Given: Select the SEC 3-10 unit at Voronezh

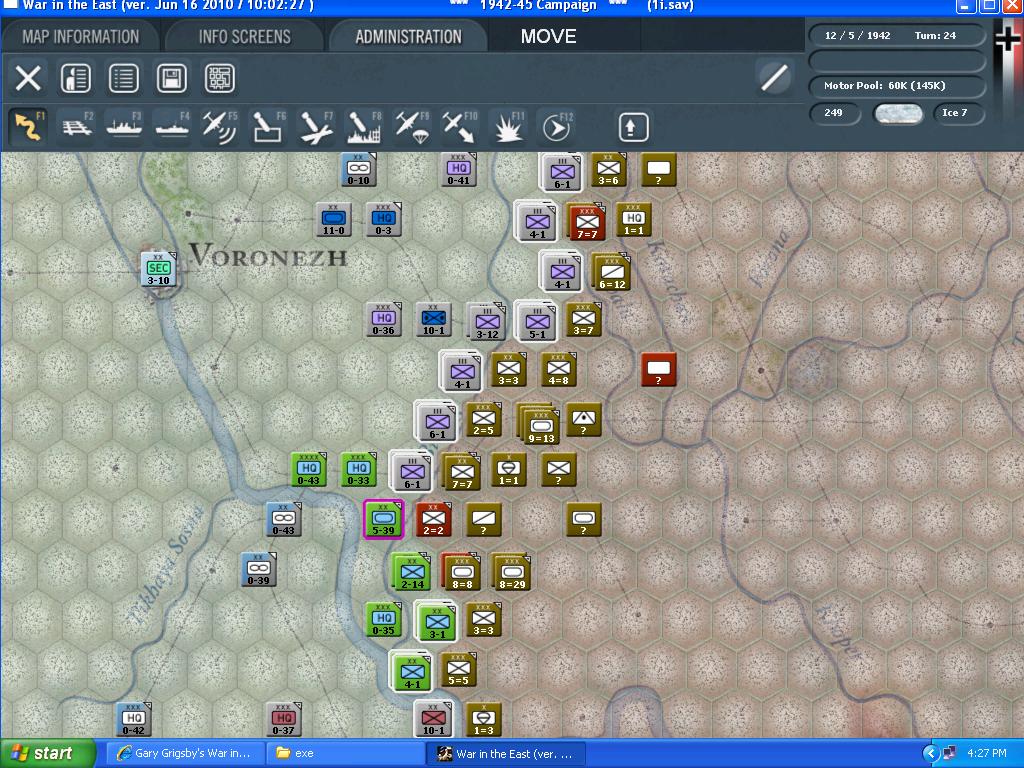Looking at the screenshot, I should point(159,269).
